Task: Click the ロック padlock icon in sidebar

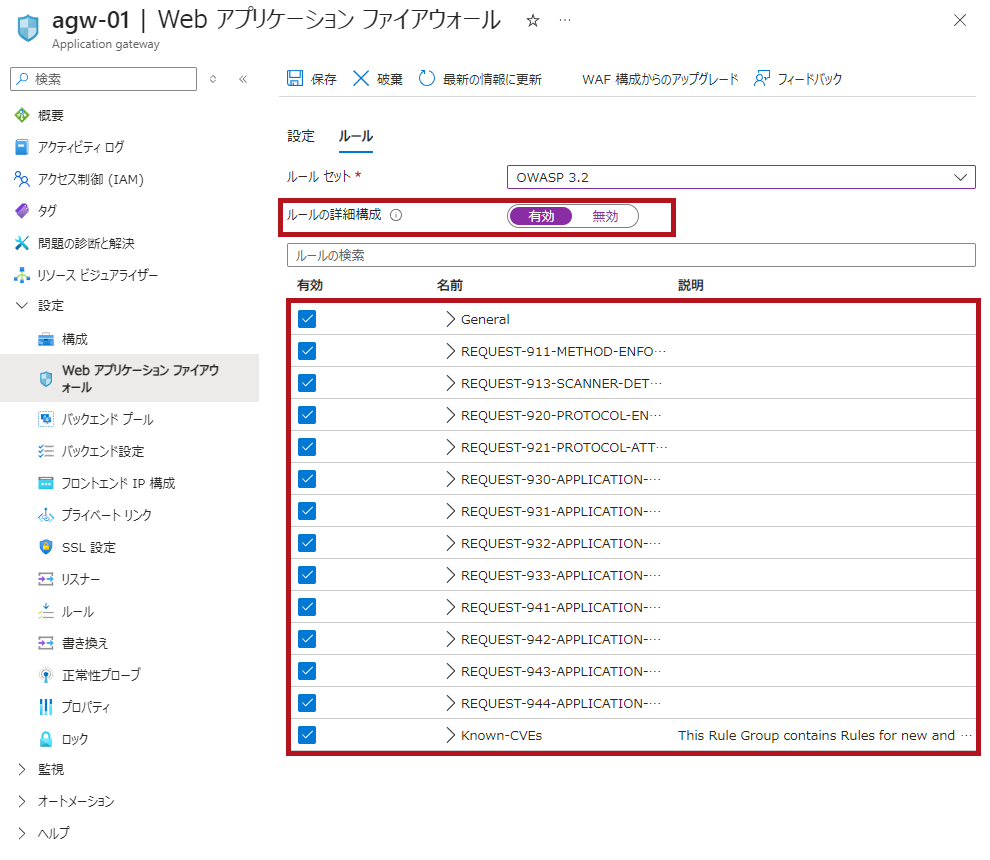Action: pos(45,739)
